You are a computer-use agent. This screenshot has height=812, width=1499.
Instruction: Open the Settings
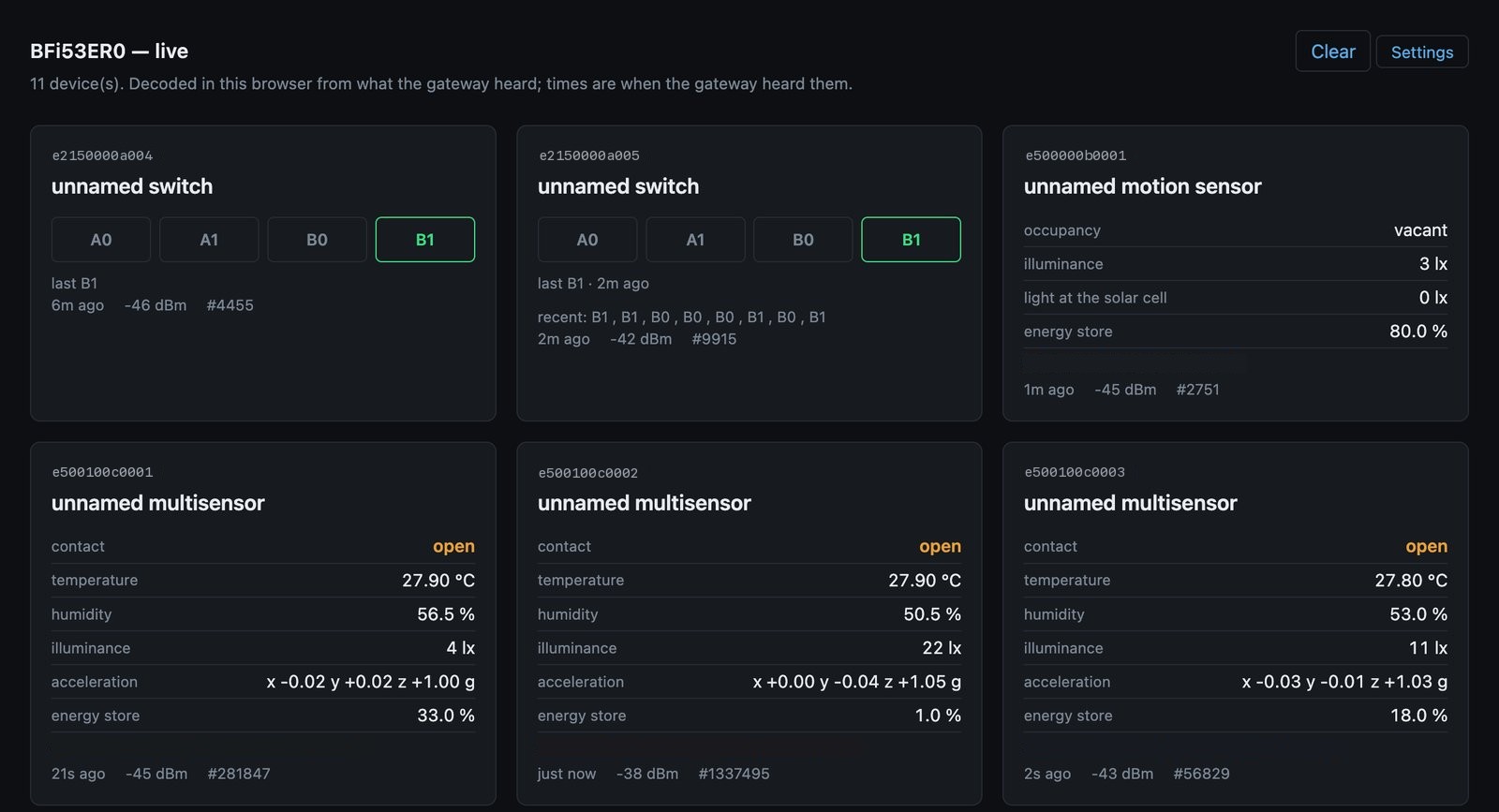1422,52
